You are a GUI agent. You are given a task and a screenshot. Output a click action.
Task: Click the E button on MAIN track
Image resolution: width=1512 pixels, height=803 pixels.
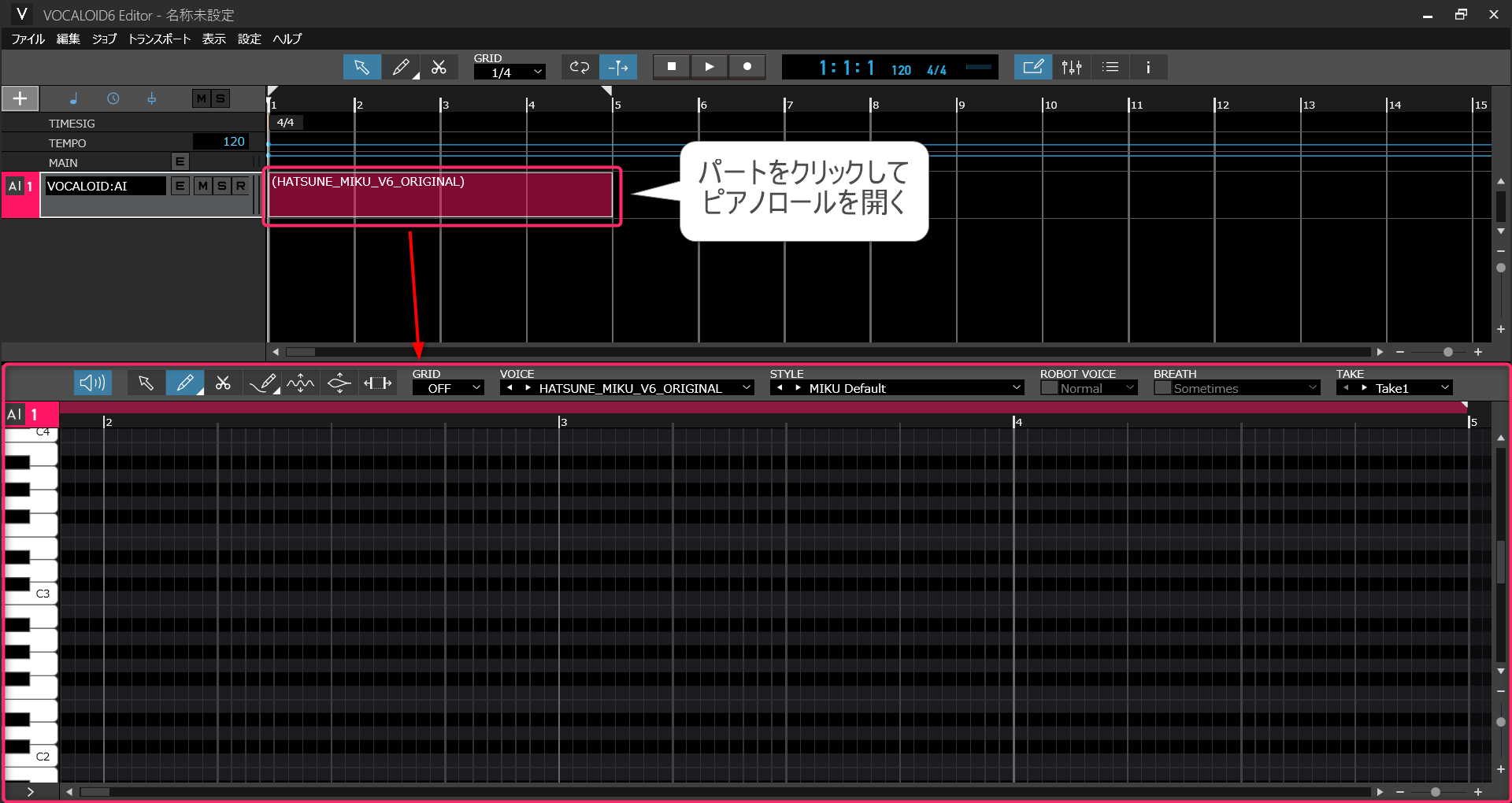click(x=180, y=161)
